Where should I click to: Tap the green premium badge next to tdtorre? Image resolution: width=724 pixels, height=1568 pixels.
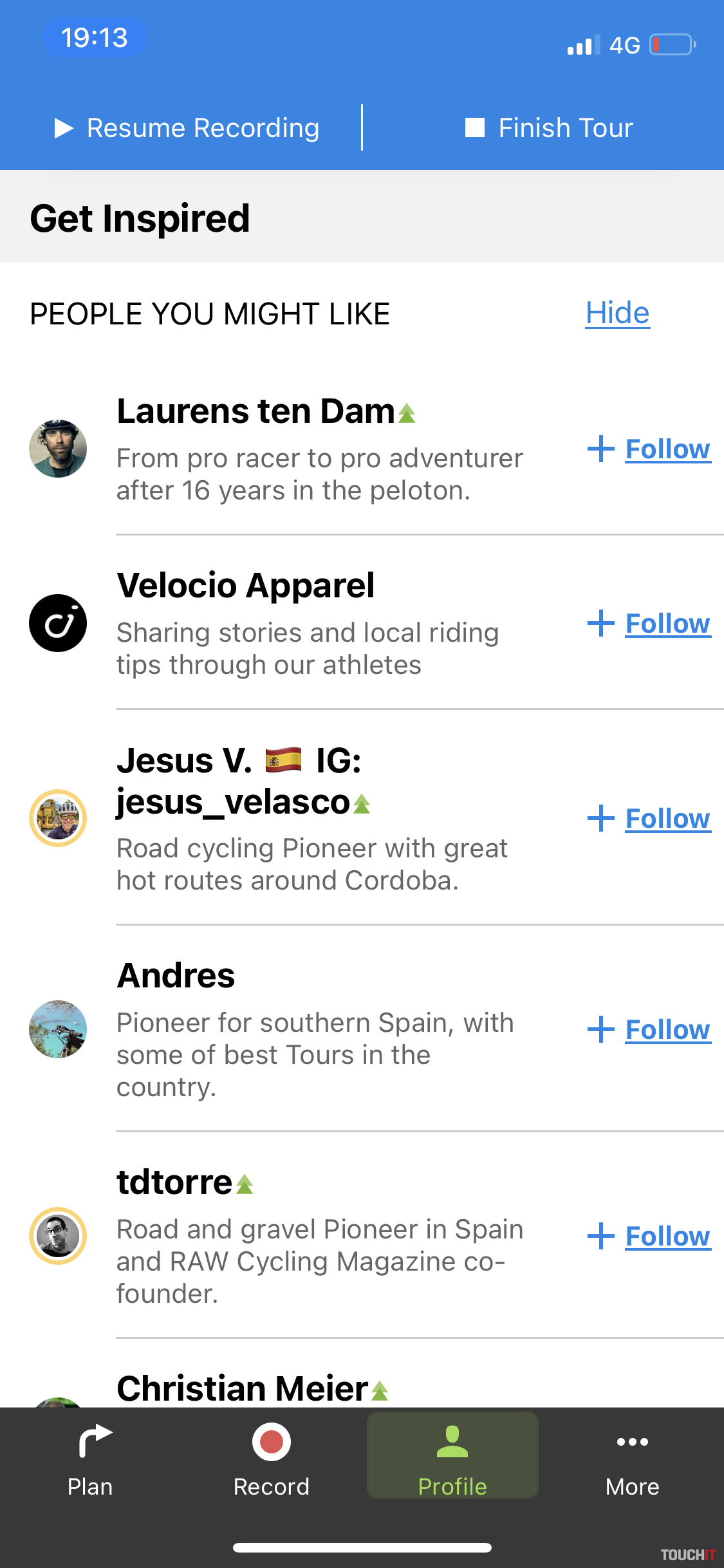(245, 1184)
